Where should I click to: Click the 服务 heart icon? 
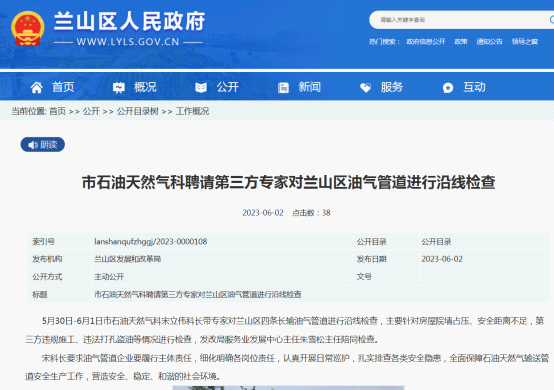click(x=365, y=87)
